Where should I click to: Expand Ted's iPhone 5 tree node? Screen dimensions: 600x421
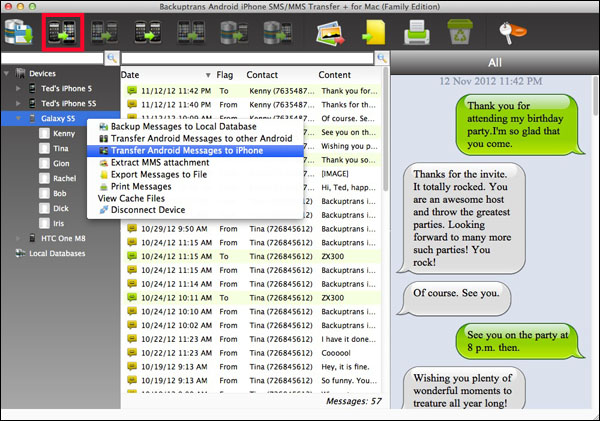(x=18, y=88)
